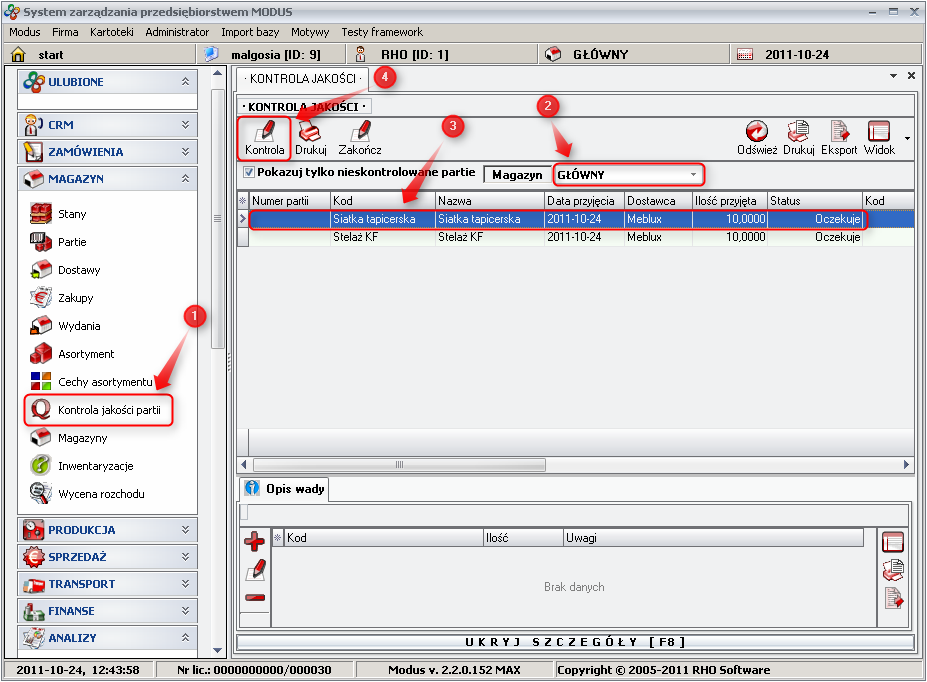Click UKRYJ SZCZEGÓŁY [F8] button
927x682 pixels.
coord(575,642)
